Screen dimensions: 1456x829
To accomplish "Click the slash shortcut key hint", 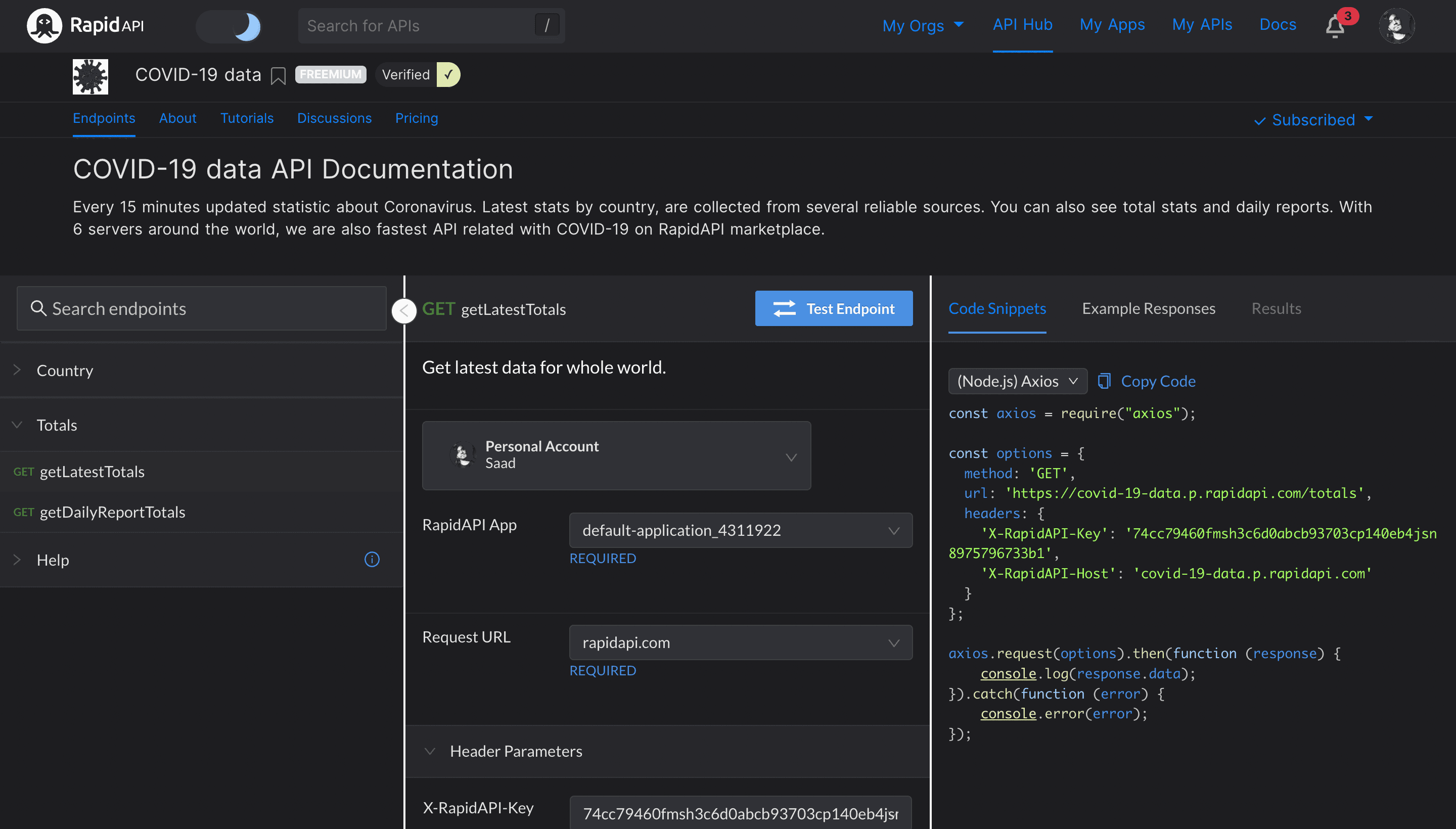I will click(547, 26).
